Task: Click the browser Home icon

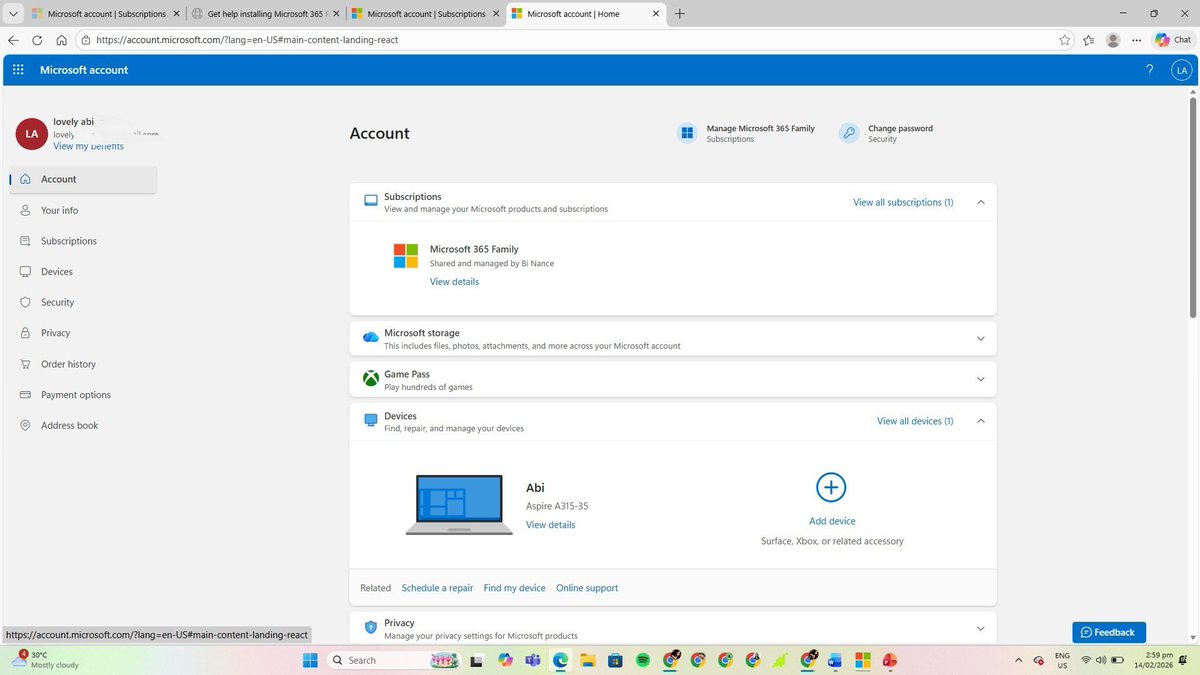Action: (61, 40)
